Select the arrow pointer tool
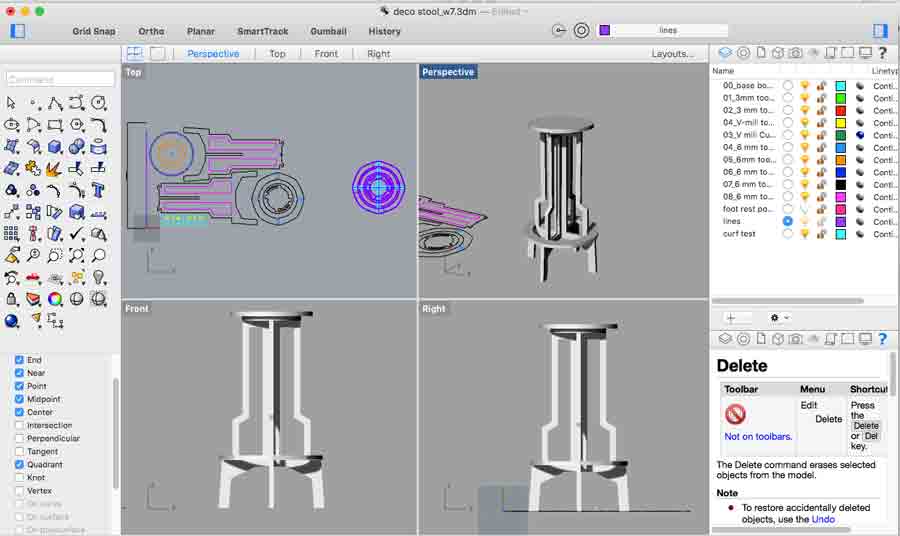The image size is (900, 536). point(11,103)
